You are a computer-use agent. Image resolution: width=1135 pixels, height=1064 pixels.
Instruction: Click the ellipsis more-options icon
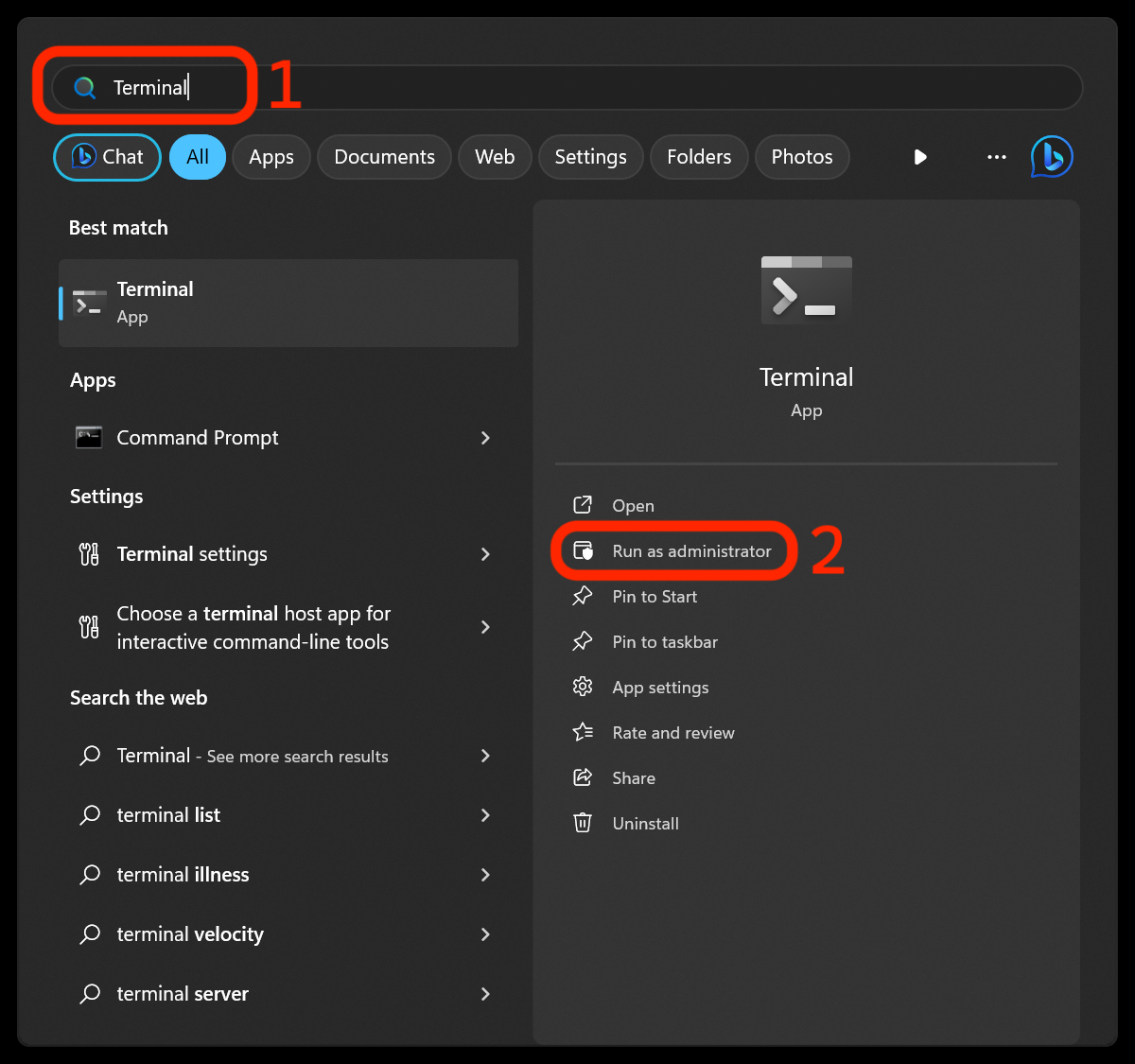point(996,157)
